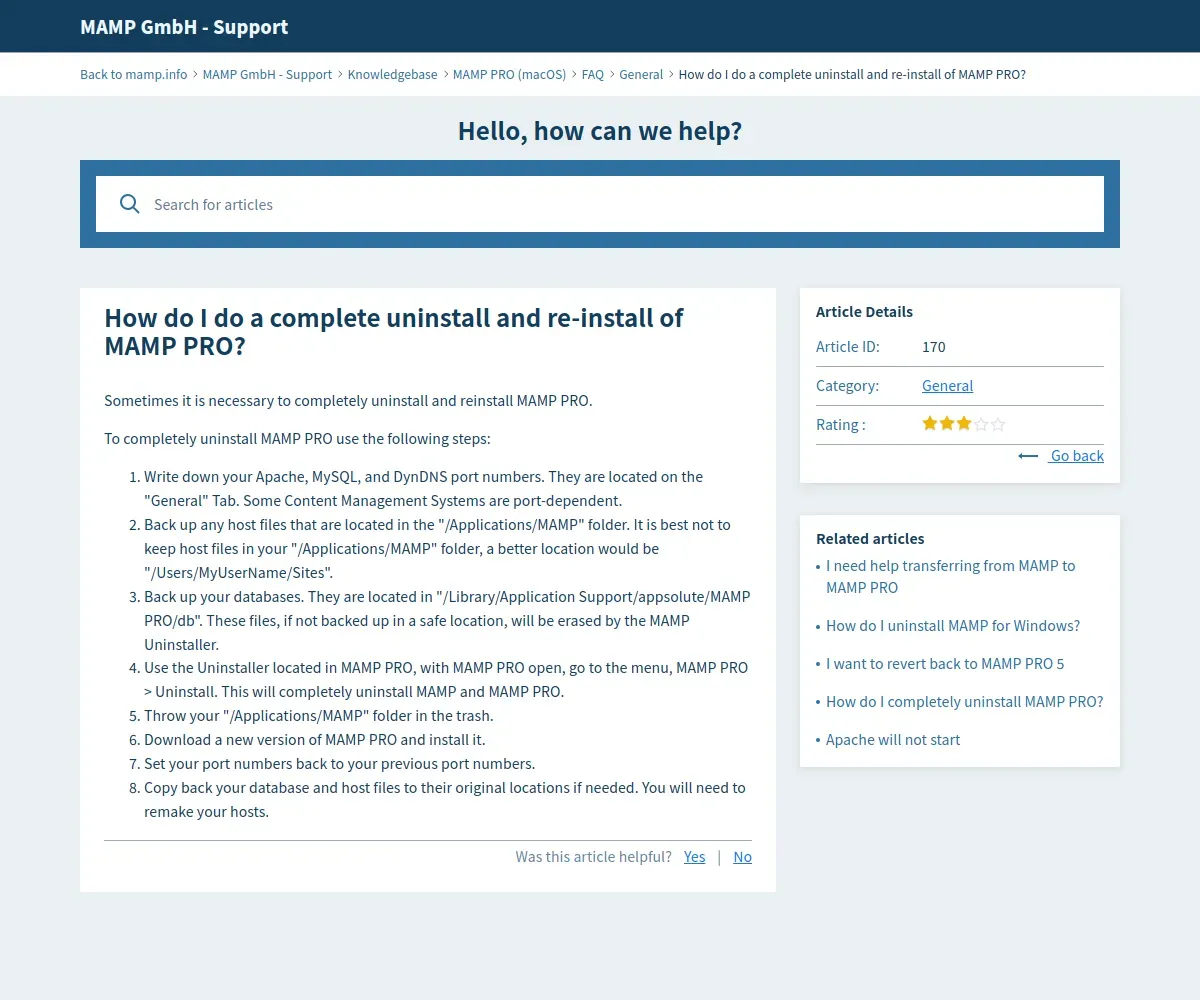Click 'To completely uninstall MAMP PRO use' sentence
The height and width of the screenshot is (1000, 1200).
click(297, 439)
